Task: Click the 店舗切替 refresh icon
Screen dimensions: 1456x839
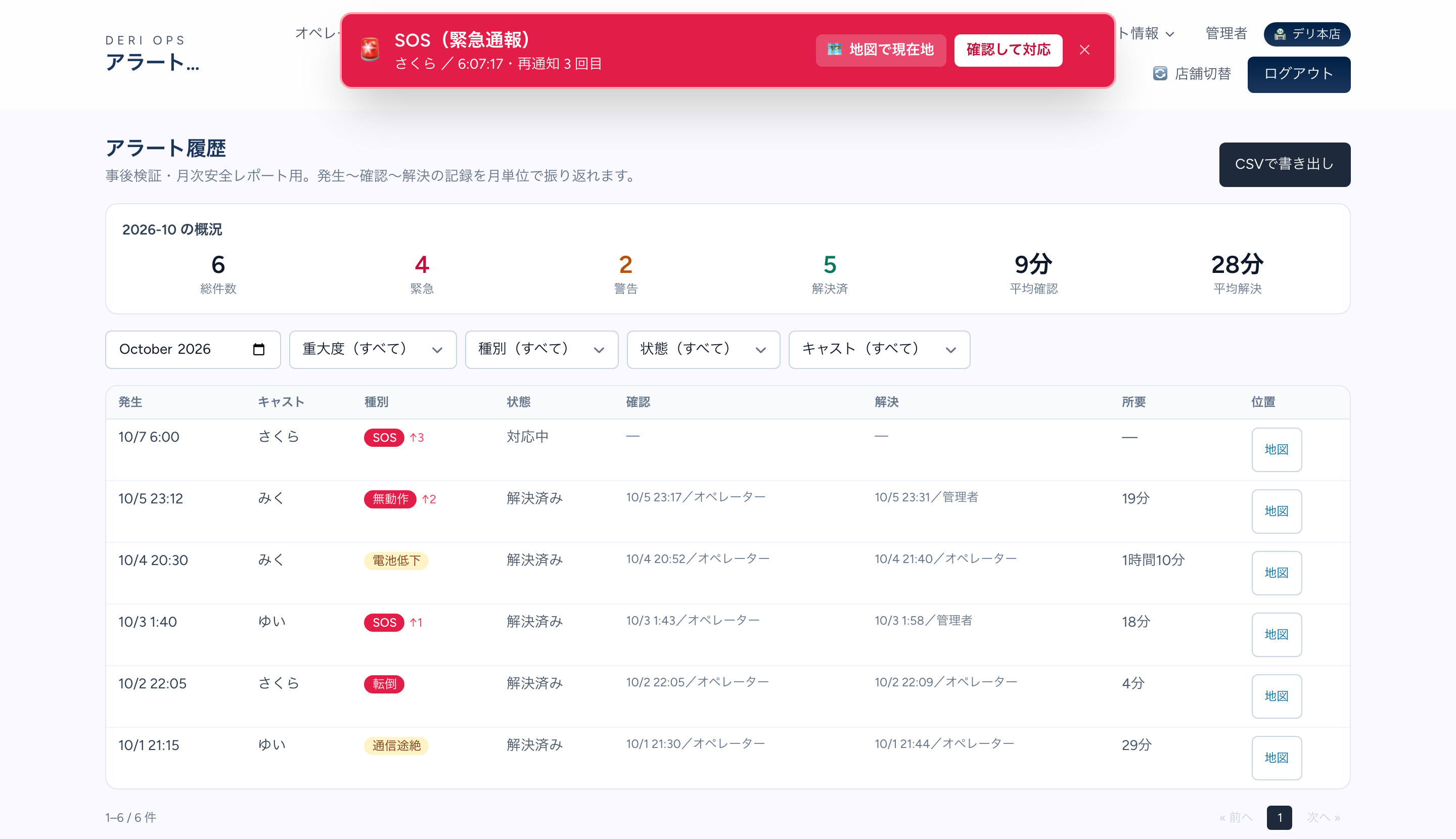Action: point(1160,74)
